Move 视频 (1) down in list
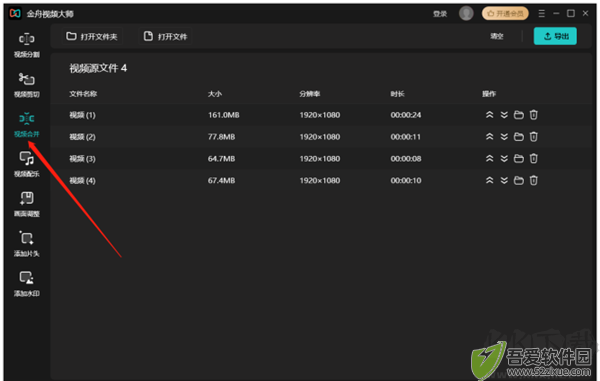Screen dimensions: 600x381 point(504,115)
